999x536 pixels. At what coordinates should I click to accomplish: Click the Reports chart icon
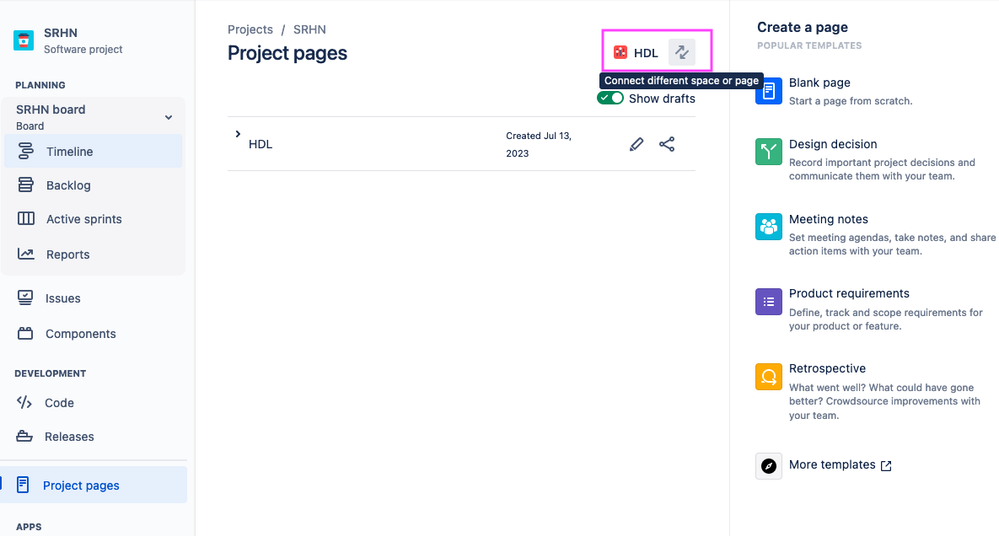[x=25, y=254]
